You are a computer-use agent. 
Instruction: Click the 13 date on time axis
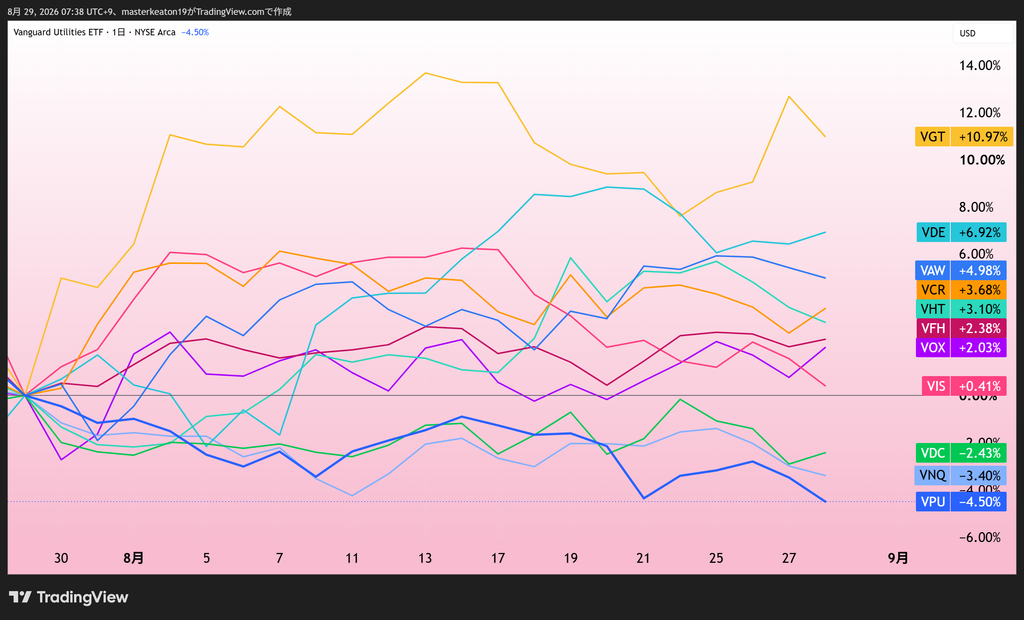pos(425,558)
